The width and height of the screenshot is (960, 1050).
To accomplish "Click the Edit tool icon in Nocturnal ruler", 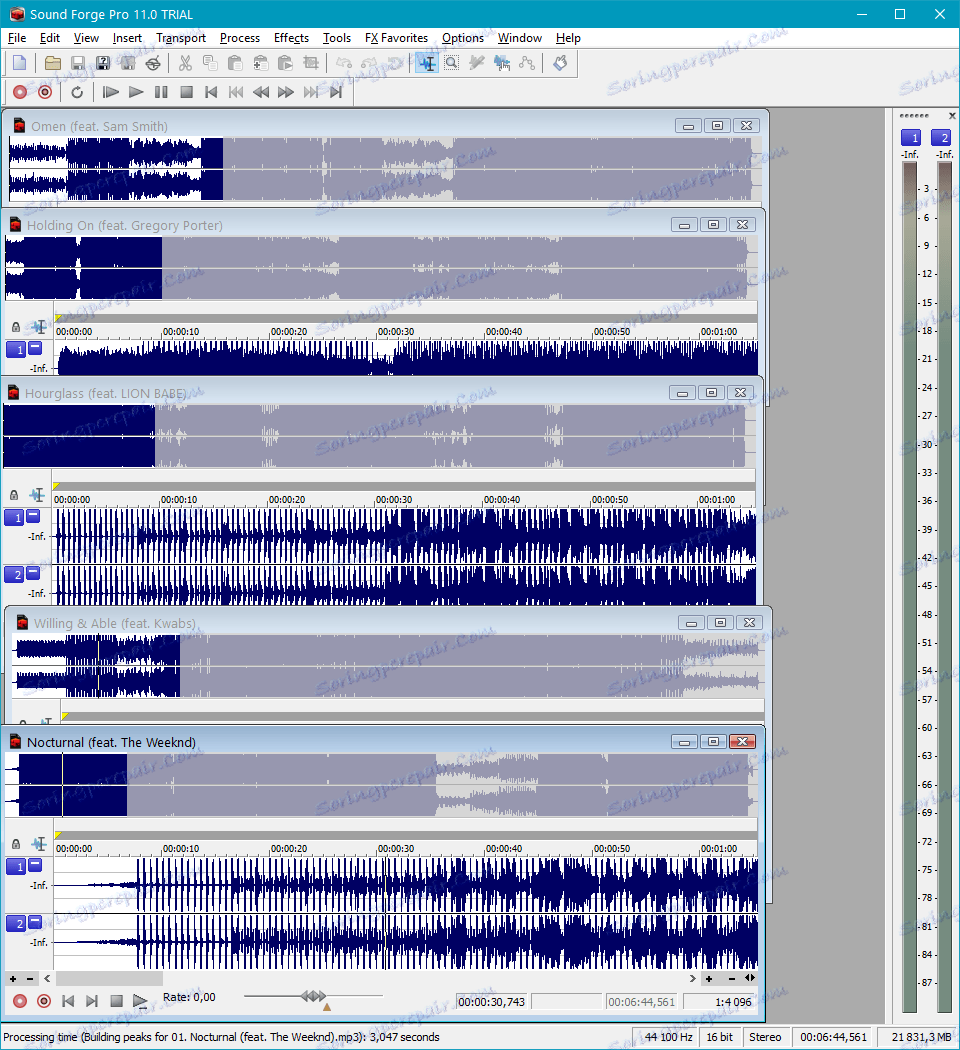I will point(39,844).
